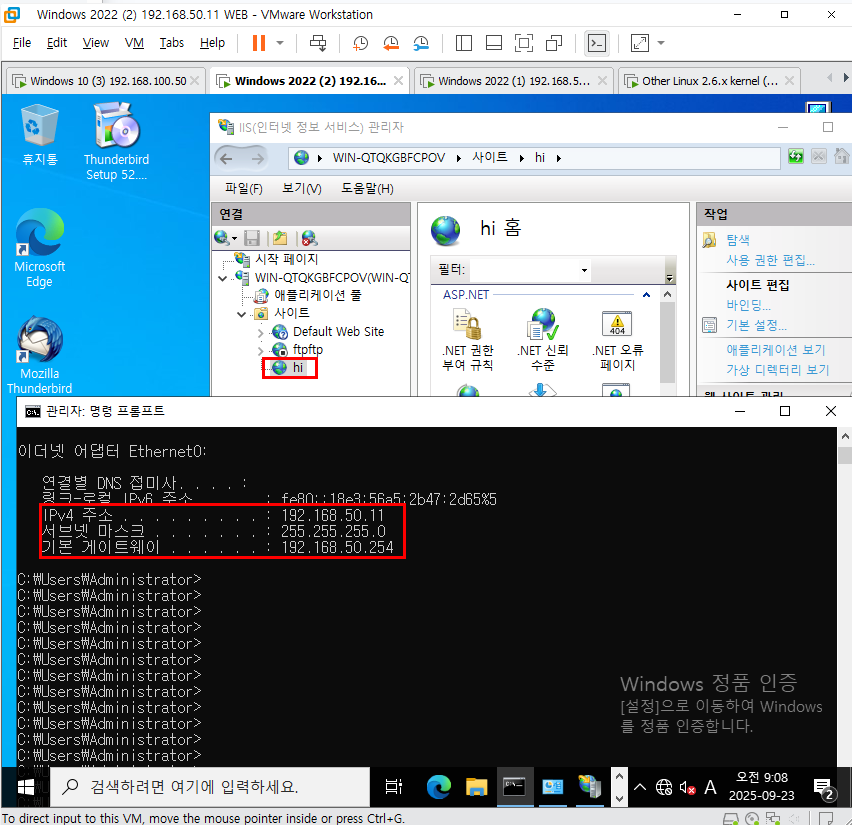Open File Explorer from the taskbar
Screen dimensions: 852x825
pos(476,787)
